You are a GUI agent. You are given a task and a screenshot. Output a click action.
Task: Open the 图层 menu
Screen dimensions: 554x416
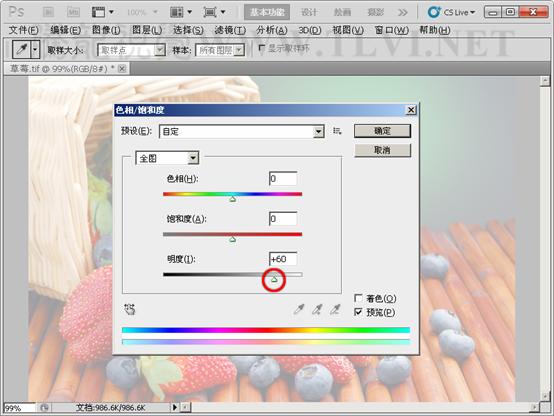click(x=147, y=30)
